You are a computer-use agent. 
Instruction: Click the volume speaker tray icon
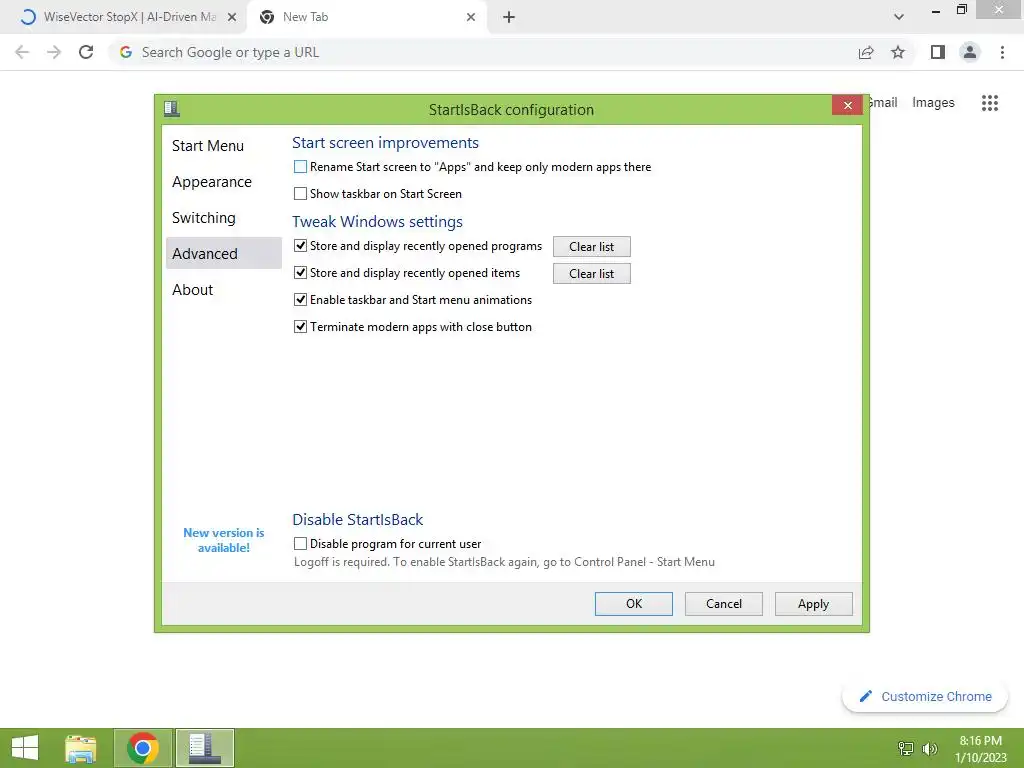pos(930,748)
